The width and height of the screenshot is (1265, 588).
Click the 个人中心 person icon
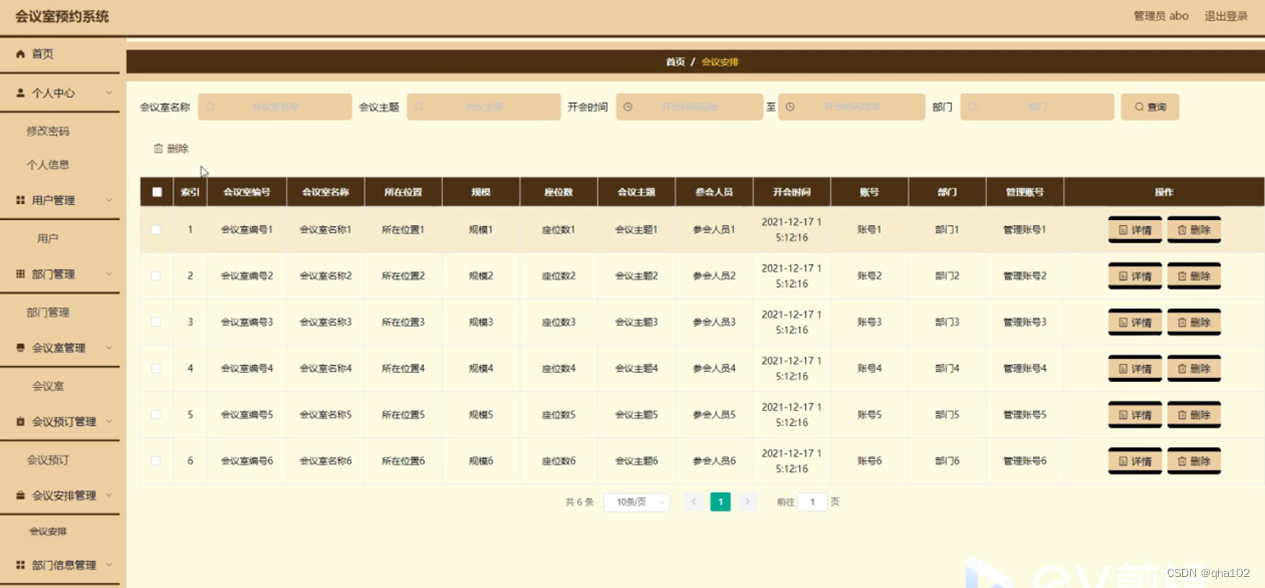click(19, 90)
